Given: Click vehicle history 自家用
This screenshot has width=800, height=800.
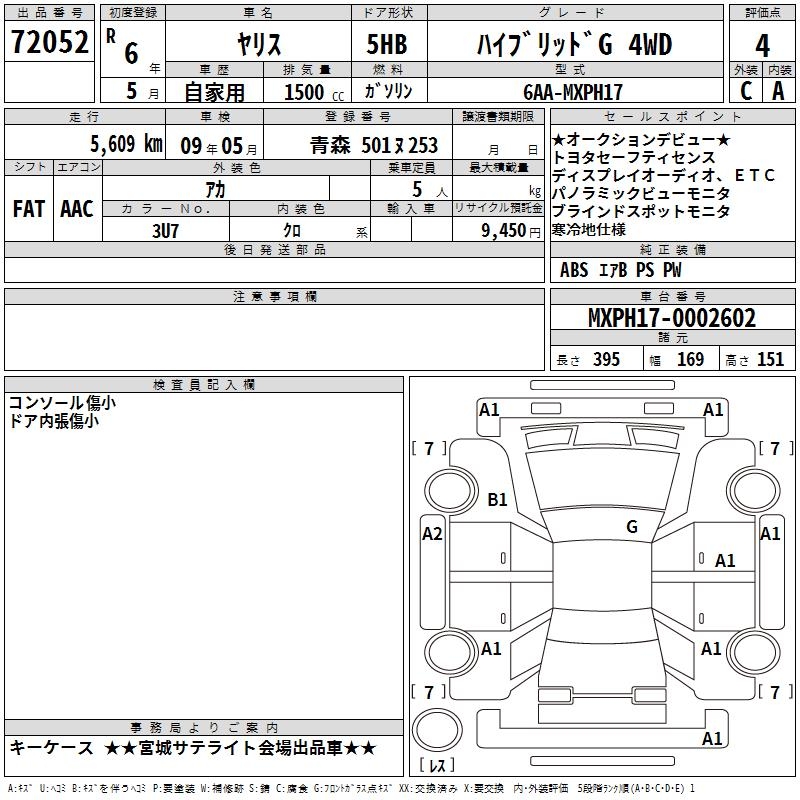Looking at the screenshot, I should [x=214, y=92].
